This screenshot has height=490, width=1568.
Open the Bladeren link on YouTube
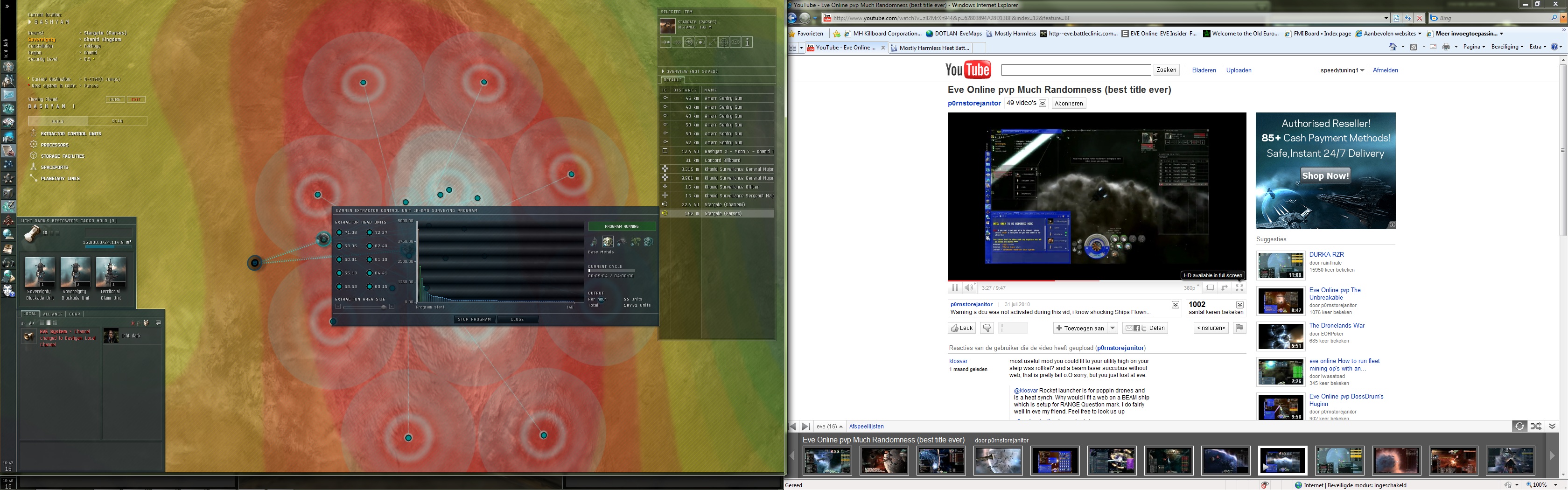[x=1204, y=70]
